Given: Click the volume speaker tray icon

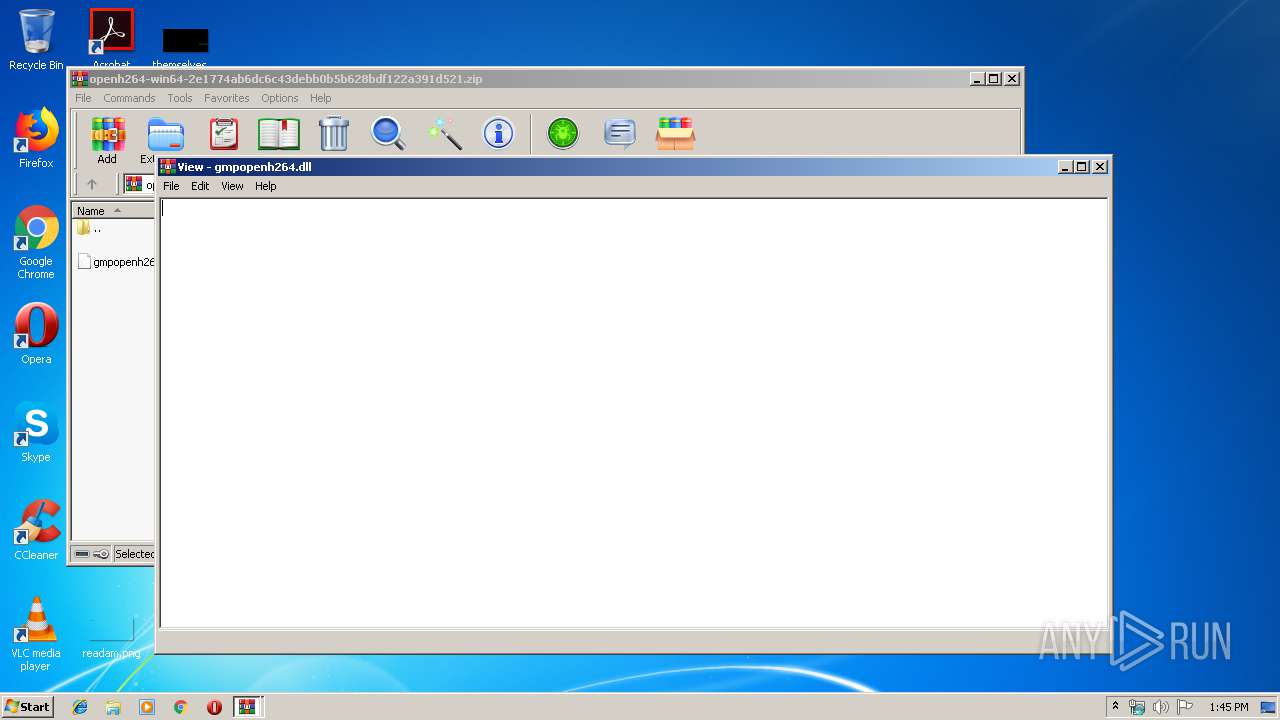Looking at the screenshot, I should 1161,707.
